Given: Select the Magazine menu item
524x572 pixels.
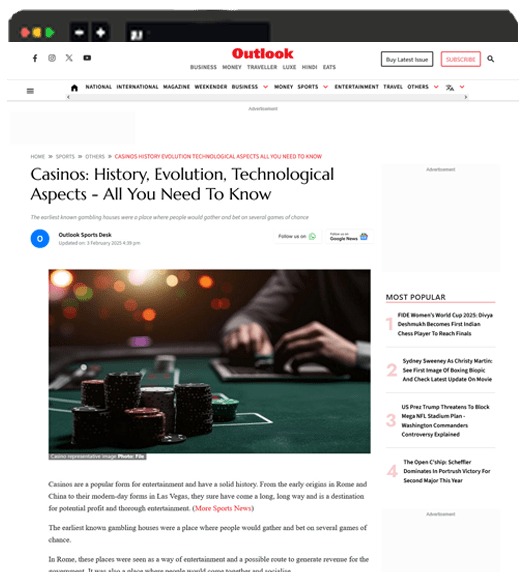Looking at the screenshot, I should [176, 87].
